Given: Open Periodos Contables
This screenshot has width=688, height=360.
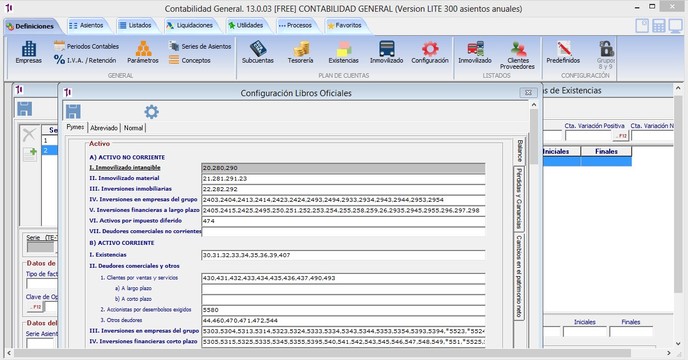Looking at the screenshot, I should tap(86, 46).
